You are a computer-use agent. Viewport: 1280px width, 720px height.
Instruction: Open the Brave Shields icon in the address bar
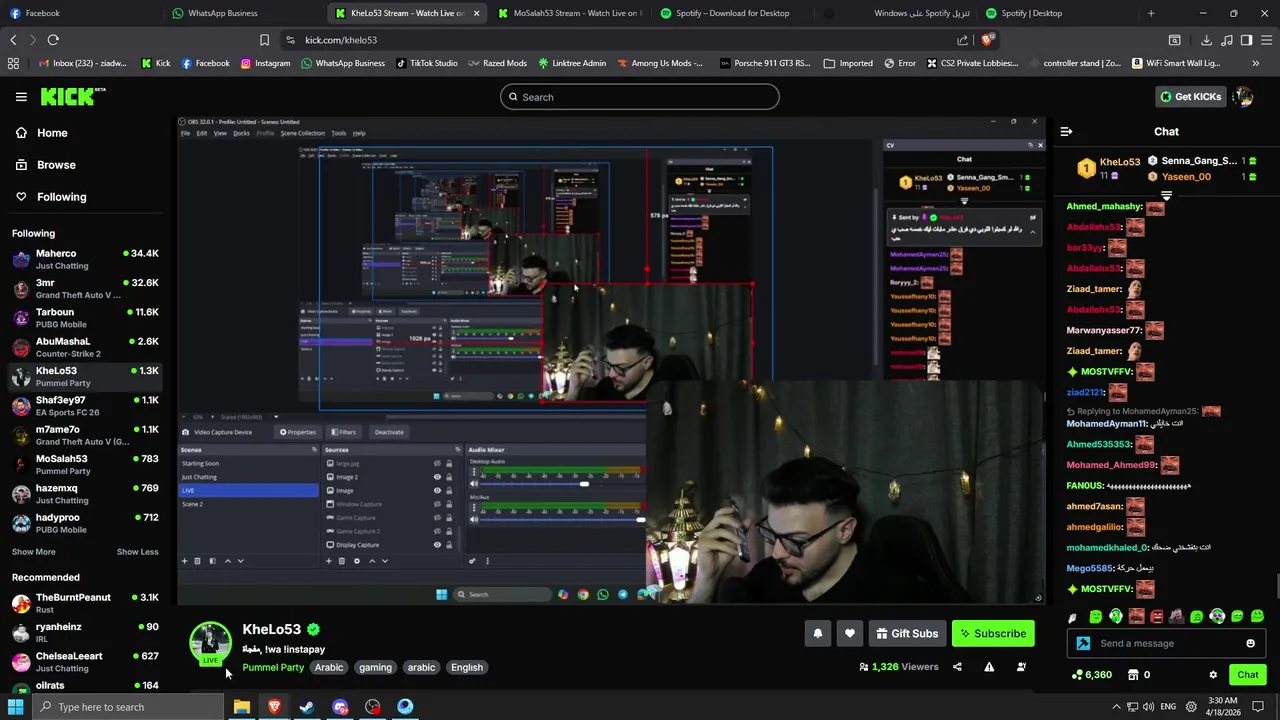987,40
